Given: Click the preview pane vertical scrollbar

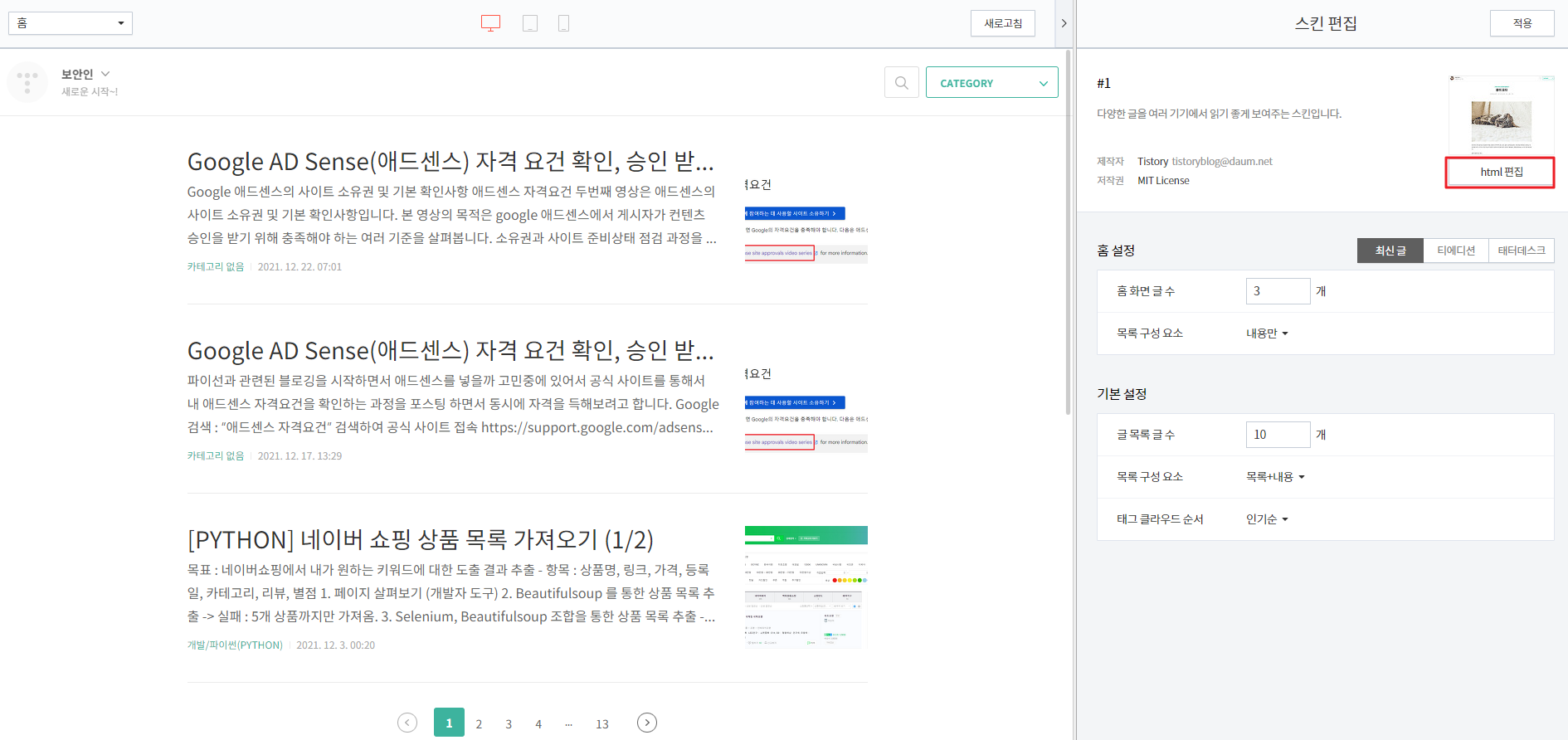Looking at the screenshot, I should point(1068,232).
